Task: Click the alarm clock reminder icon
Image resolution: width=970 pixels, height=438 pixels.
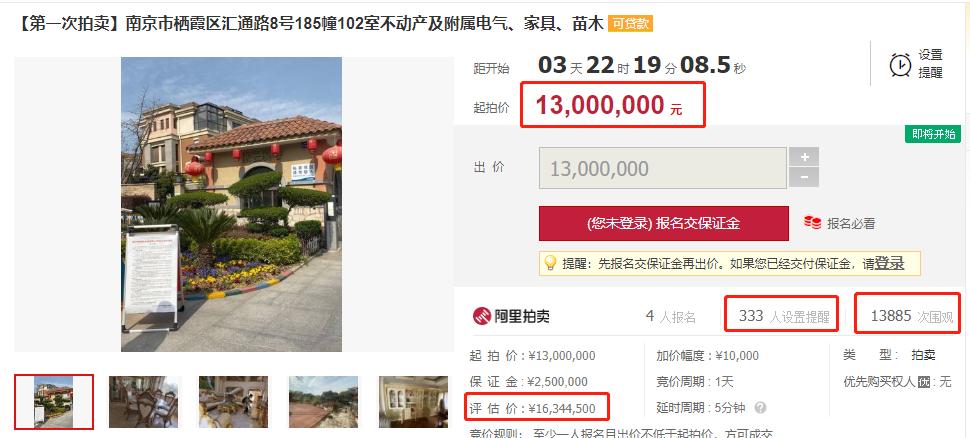Action: (x=900, y=64)
